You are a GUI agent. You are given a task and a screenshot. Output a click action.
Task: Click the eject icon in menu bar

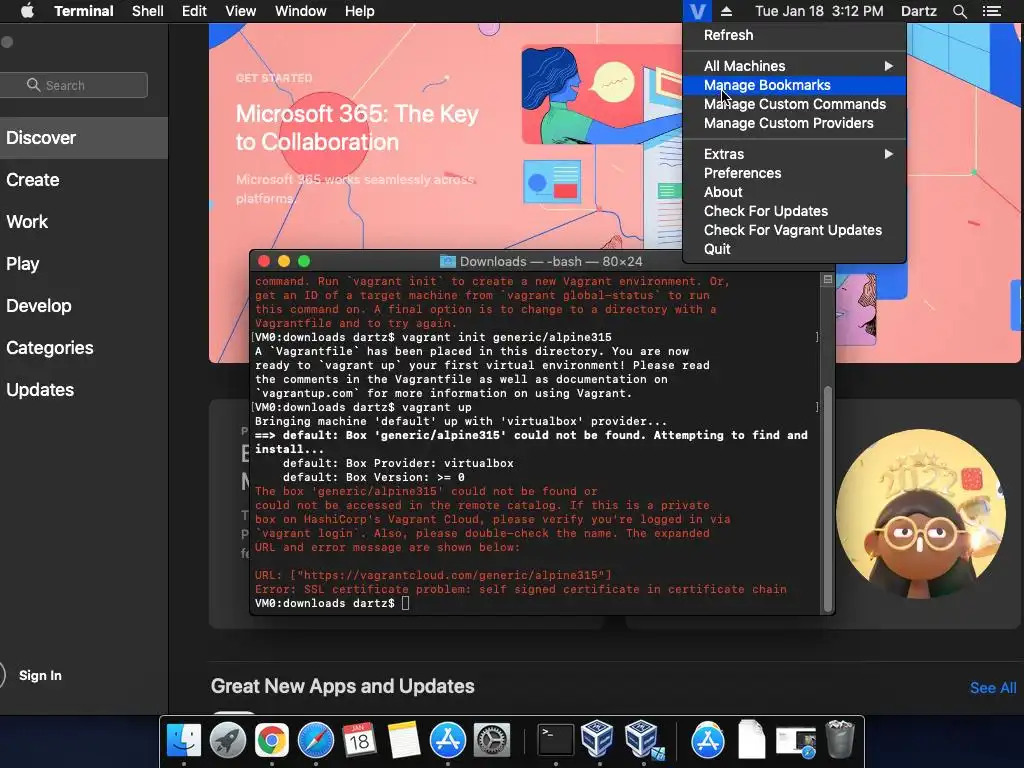tap(726, 11)
